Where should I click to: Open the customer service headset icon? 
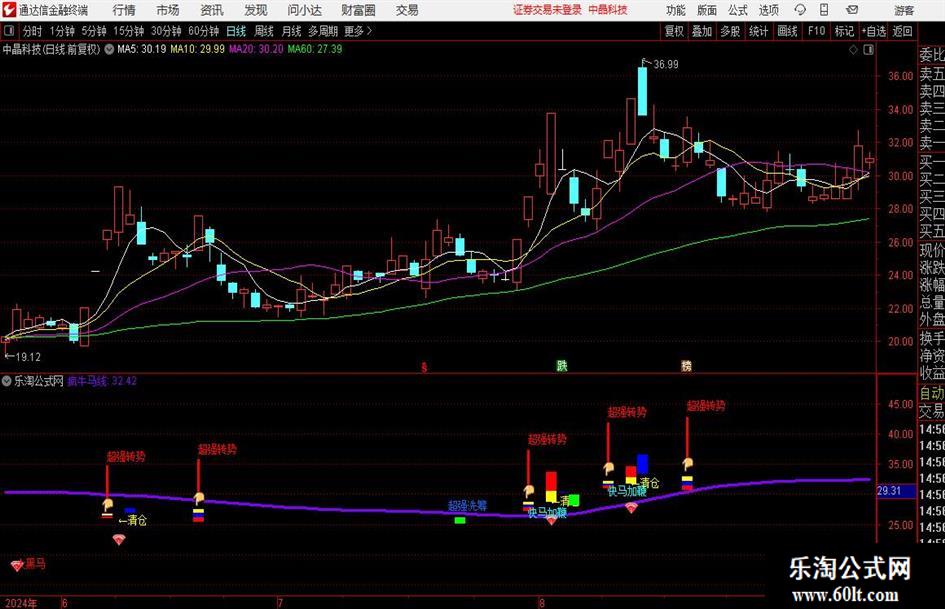click(x=800, y=10)
